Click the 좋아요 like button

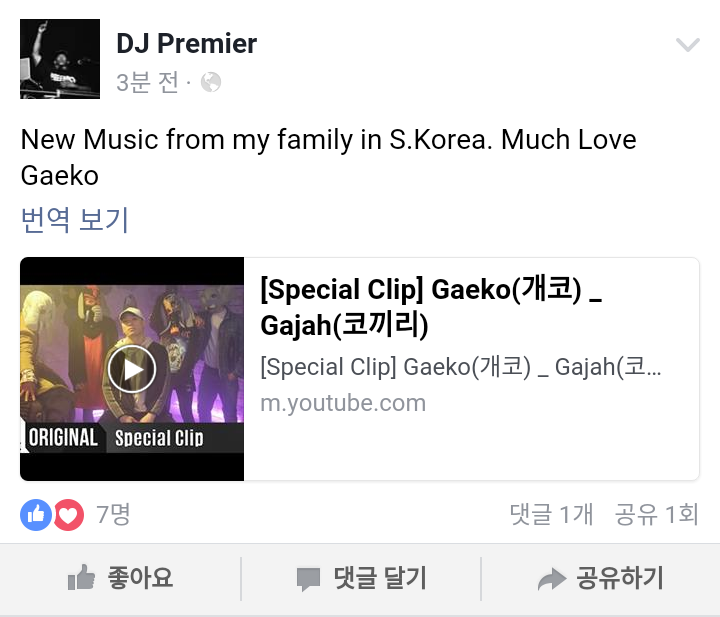coord(120,578)
